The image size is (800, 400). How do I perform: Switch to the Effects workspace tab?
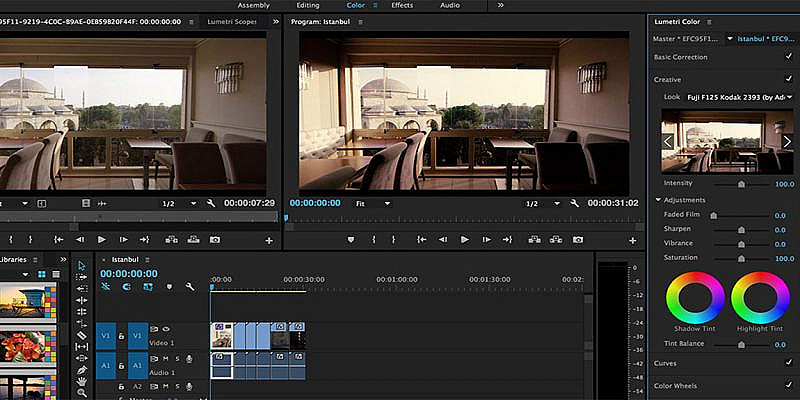click(402, 5)
